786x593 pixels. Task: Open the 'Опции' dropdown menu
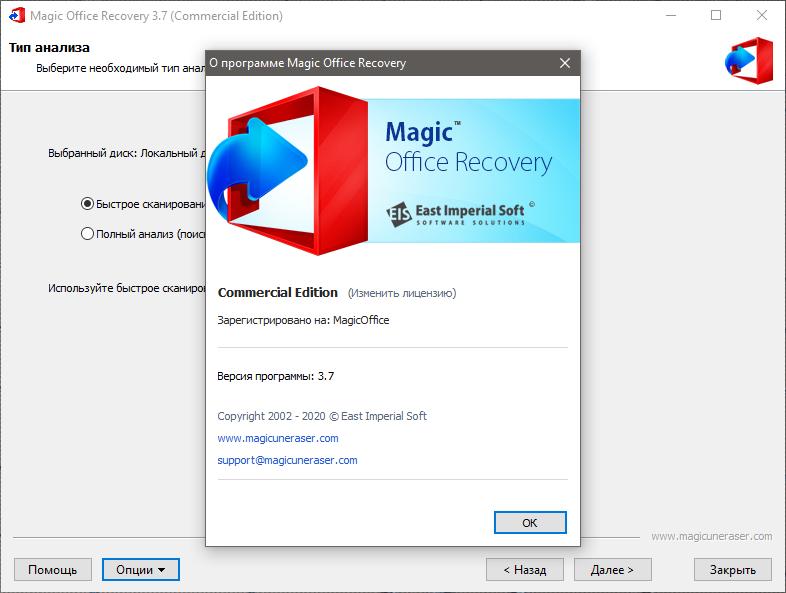point(140,570)
